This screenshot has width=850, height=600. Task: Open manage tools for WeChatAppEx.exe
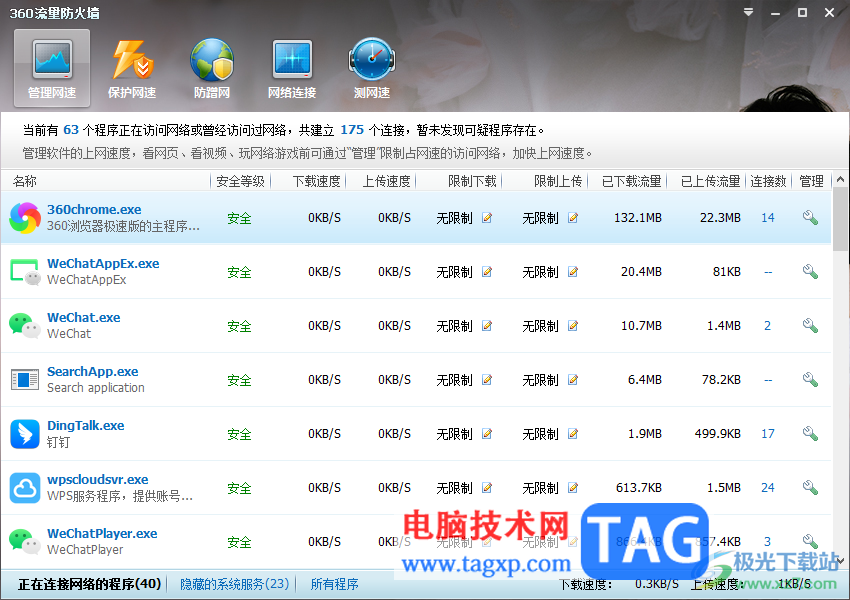click(x=810, y=271)
